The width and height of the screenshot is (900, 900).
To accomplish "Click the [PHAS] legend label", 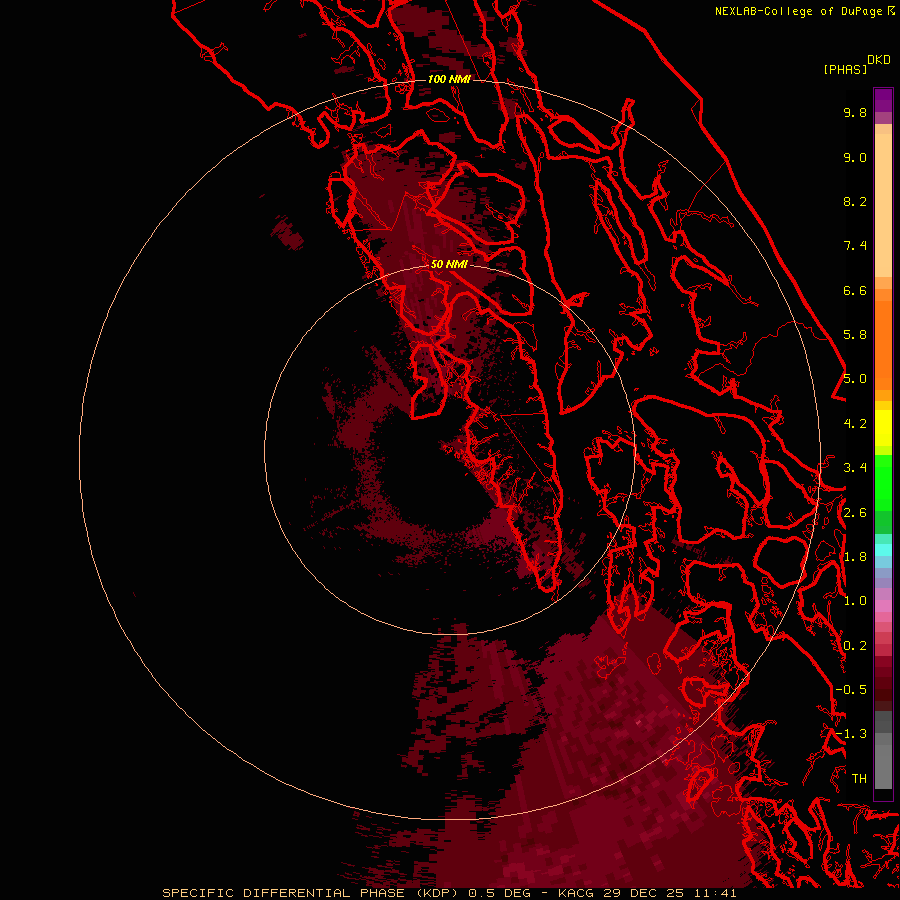I will [x=845, y=69].
